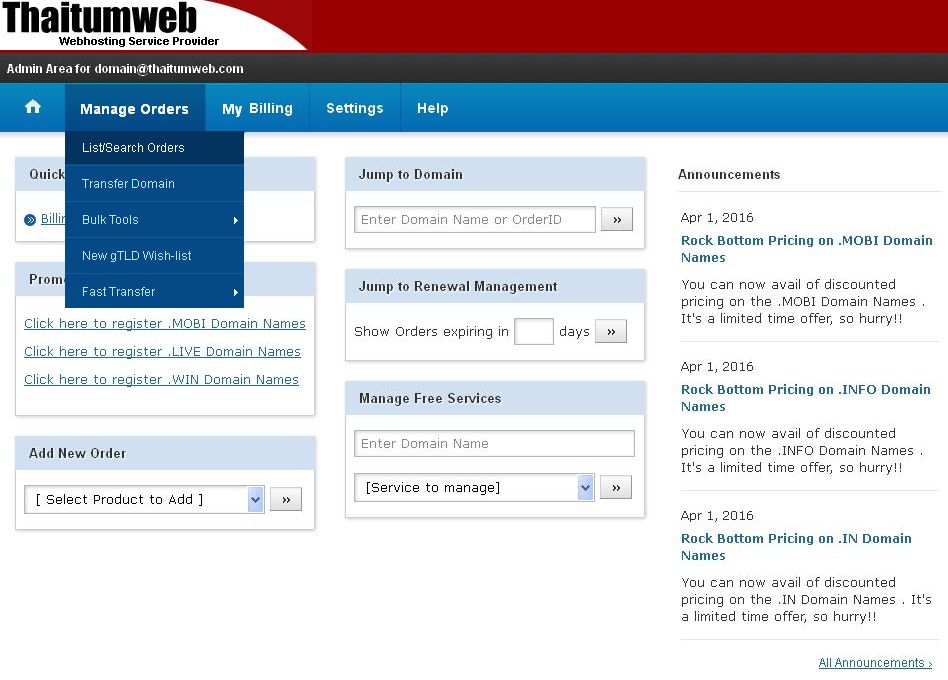This screenshot has height=680, width=948.
Task: Open link to register .WIN Domain Names
Action: coord(161,379)
